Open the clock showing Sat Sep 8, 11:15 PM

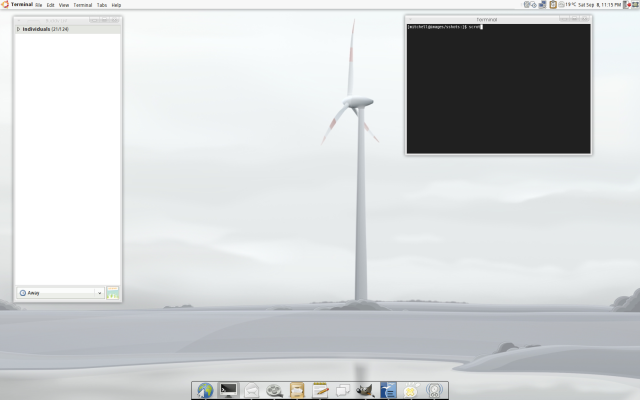pos(600,5)
